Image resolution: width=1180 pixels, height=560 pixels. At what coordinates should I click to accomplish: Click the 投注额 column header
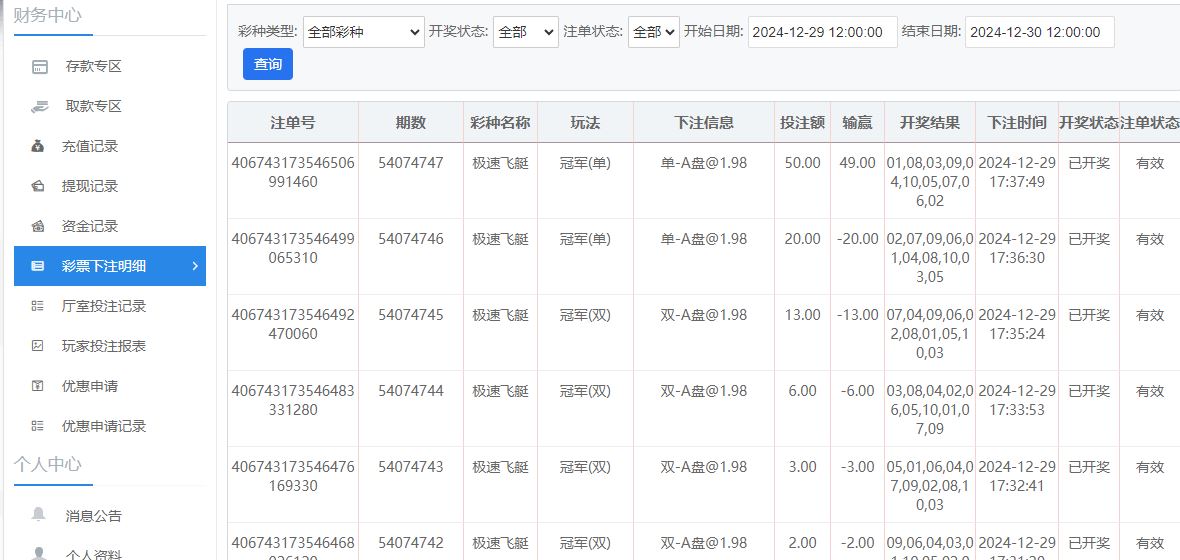pyautogui.click(x=802, y=123)
